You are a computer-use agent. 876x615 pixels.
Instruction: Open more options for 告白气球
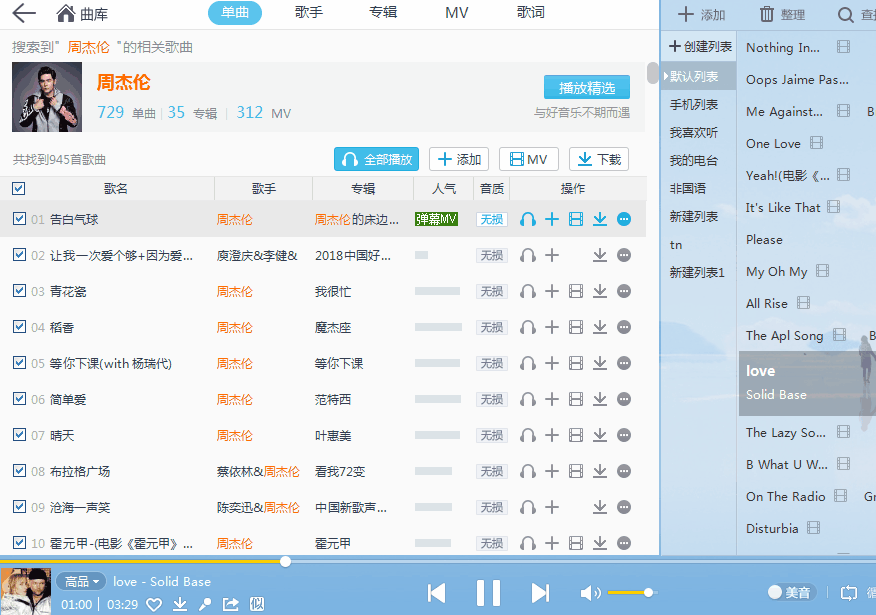(x=624, y=220)
